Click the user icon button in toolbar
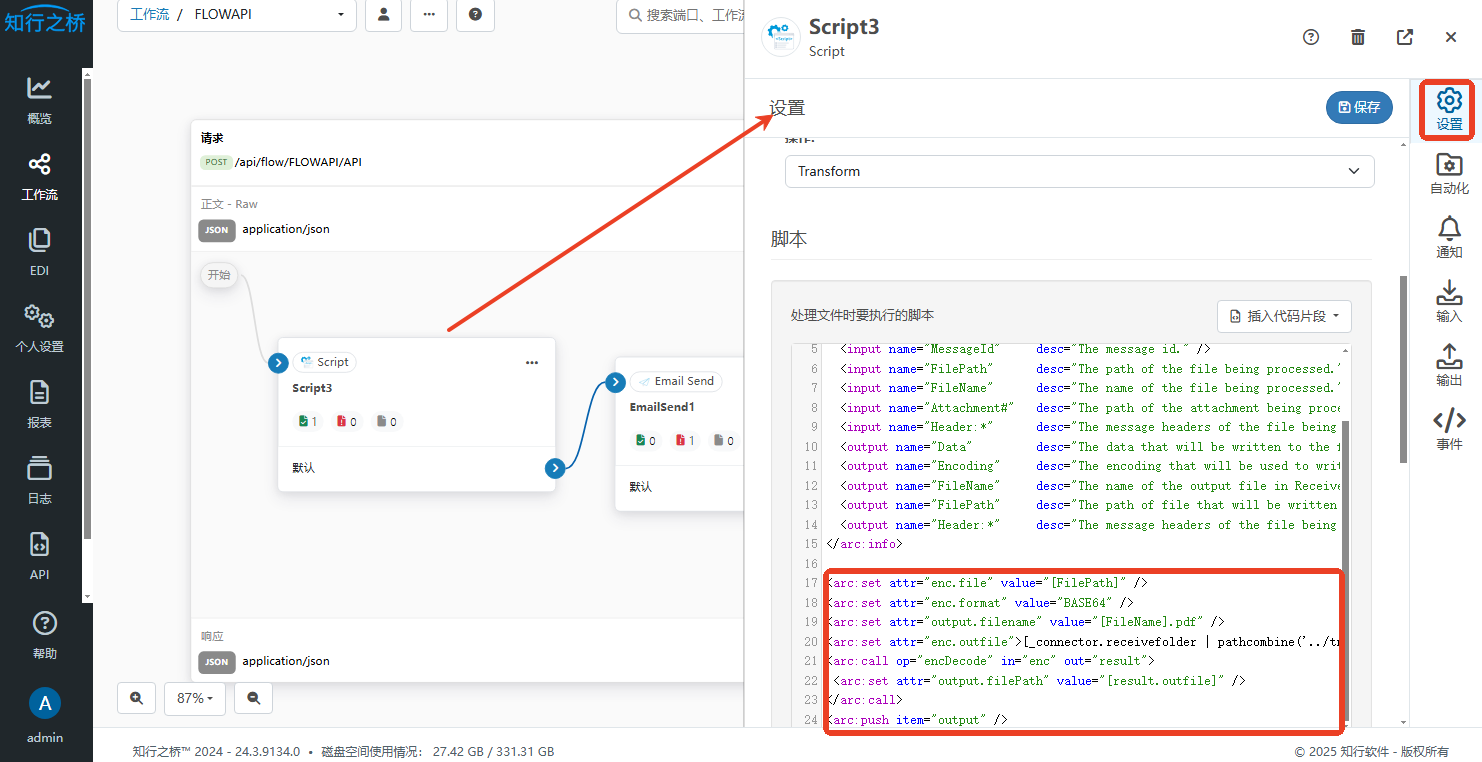This screenshot has width=1482, height=762. tap(384, 14)
